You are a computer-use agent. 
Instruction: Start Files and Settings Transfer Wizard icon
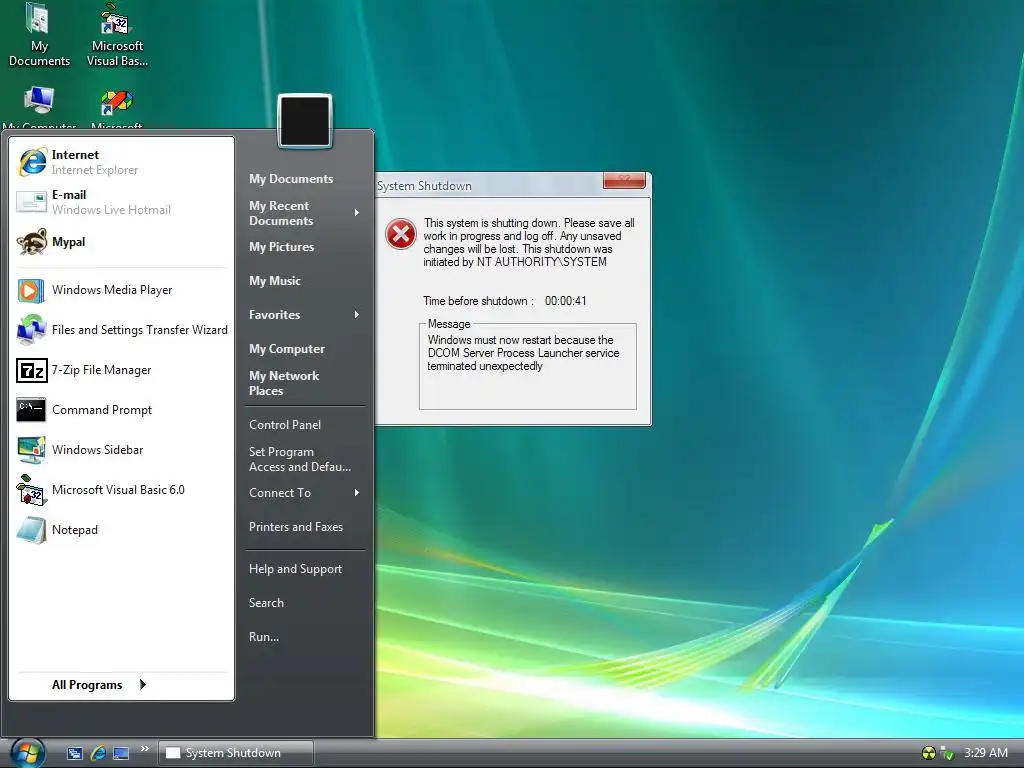click(31, 330)
